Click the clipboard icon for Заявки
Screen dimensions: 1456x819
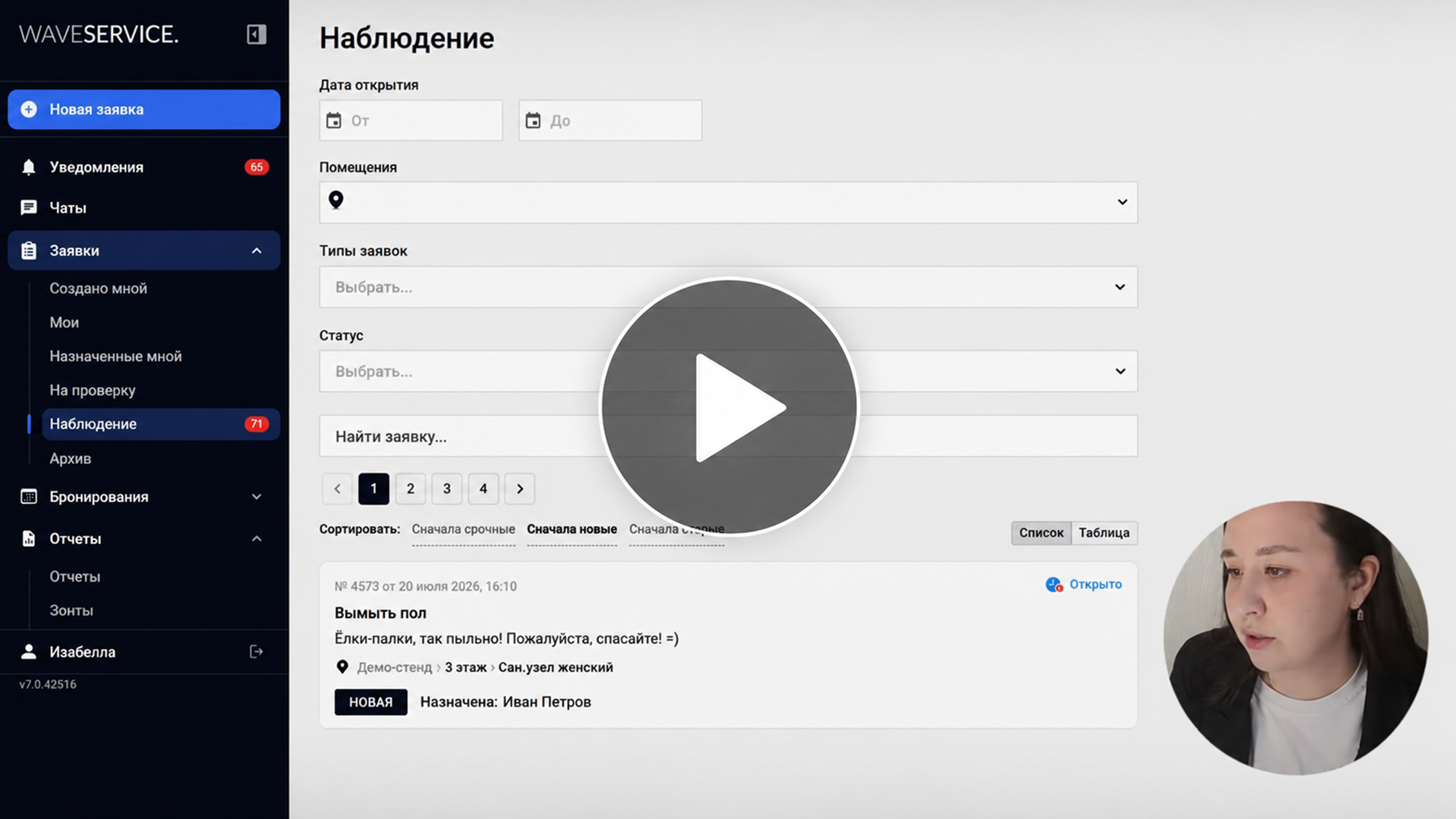click(29, 251)
